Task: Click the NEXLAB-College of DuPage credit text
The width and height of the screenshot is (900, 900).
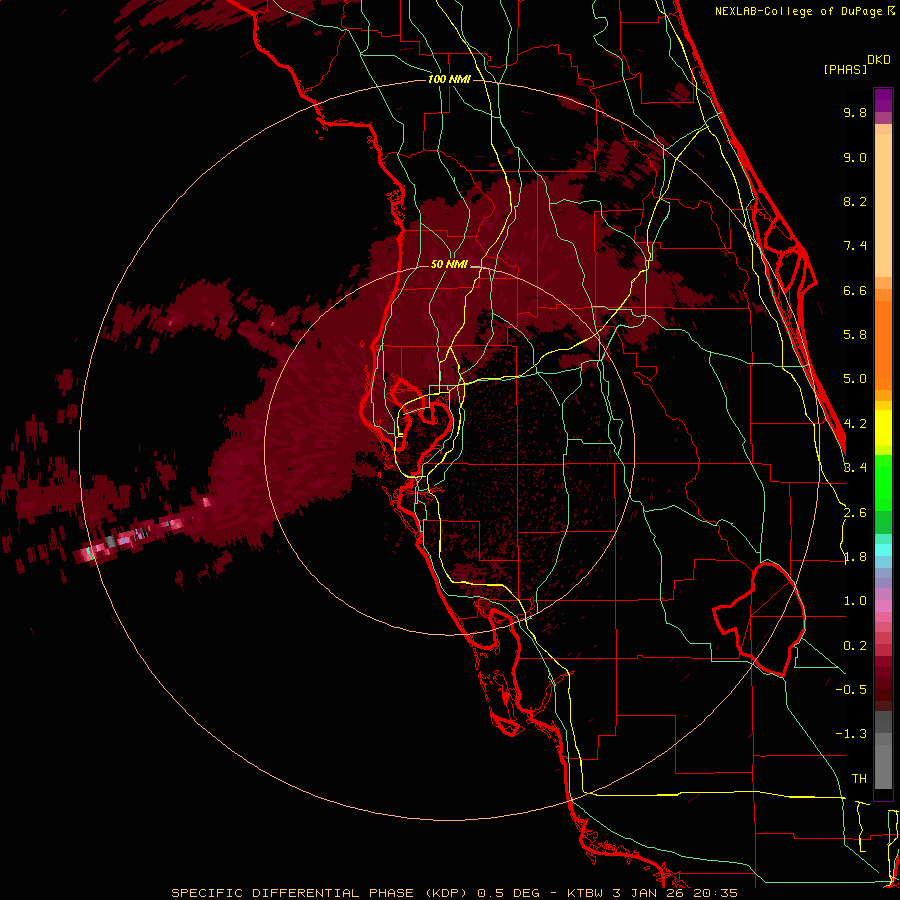Action: coord(800,11)
